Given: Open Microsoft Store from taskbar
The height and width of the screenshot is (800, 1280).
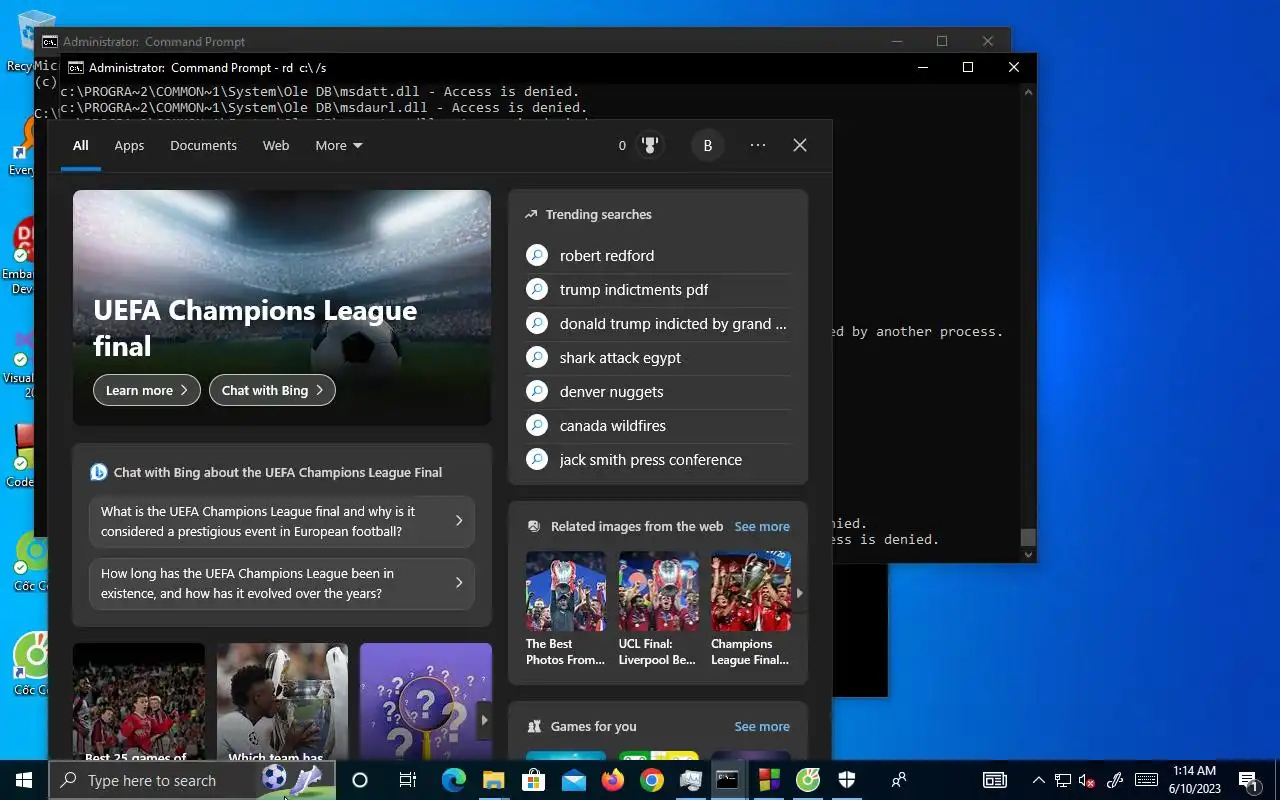Looking at the screenshot, I should [533, 780].
